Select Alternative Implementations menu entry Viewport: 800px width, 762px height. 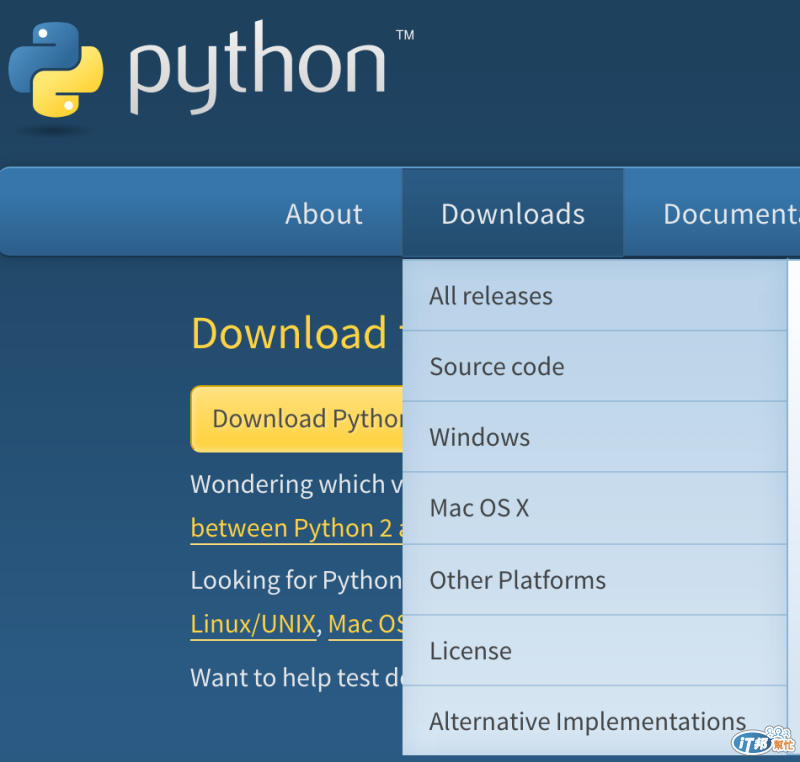click(594, 721)
